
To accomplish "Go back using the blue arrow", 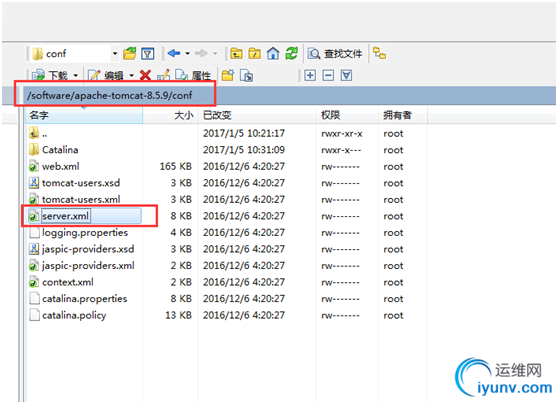I will point(174,53).
